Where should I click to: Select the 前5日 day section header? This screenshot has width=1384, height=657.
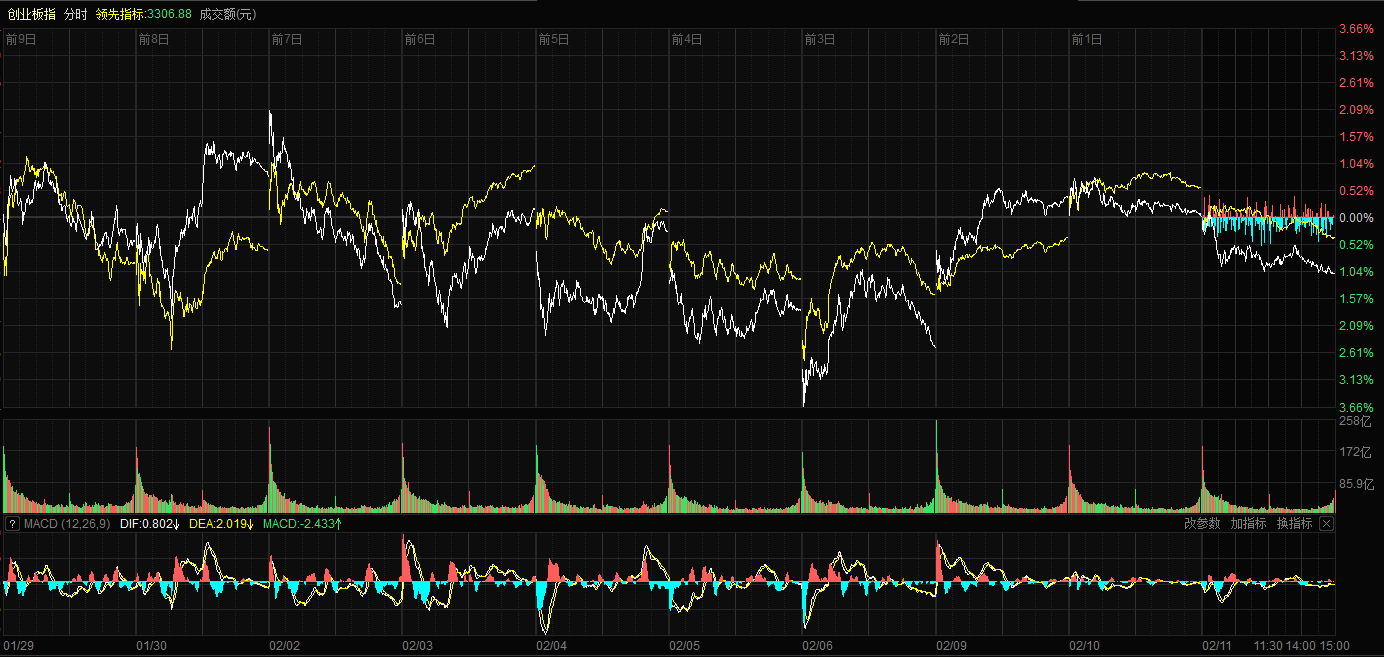pyautogui.click(x=553, y=40)
